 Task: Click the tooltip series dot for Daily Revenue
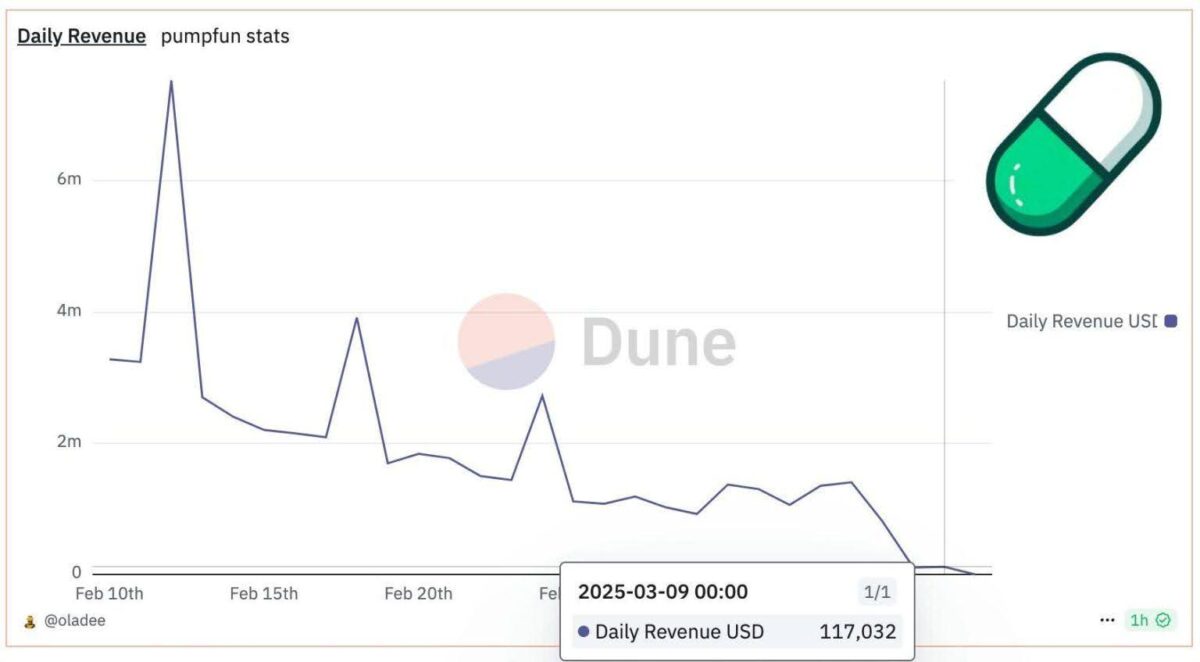tap(584, 632)
